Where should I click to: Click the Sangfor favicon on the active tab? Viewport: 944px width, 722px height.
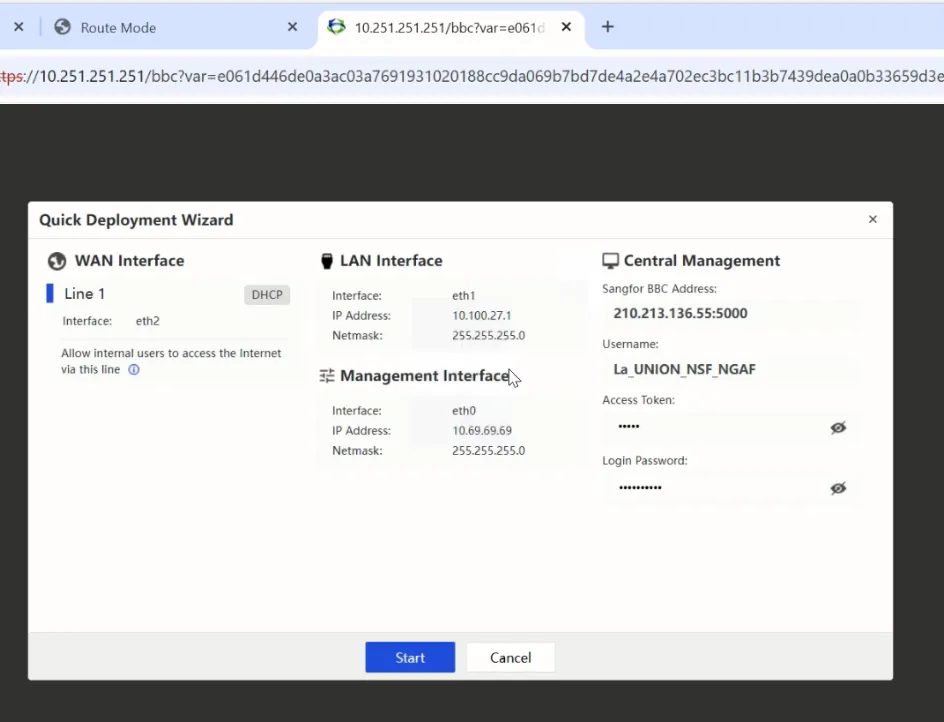point(337,27)
